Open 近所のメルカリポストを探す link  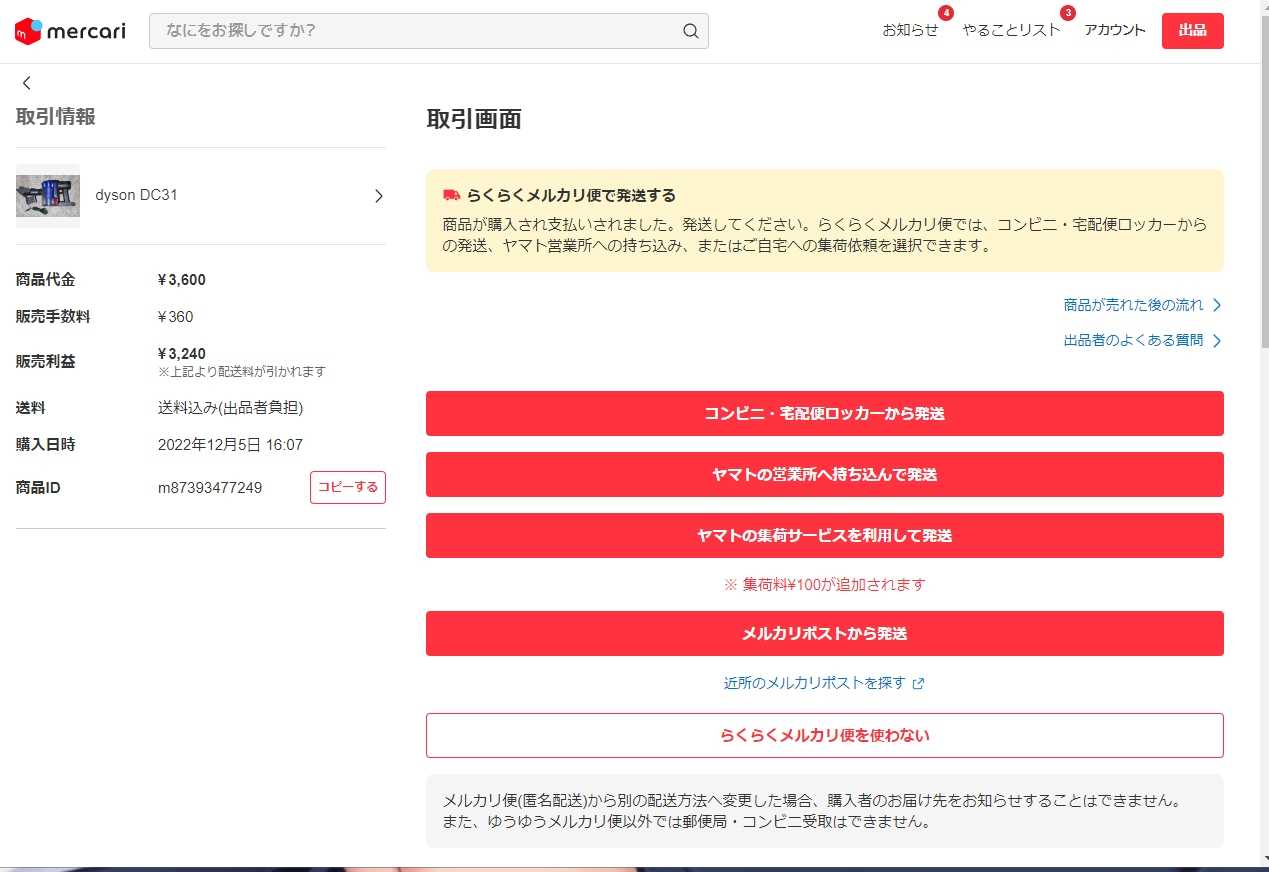814,683
